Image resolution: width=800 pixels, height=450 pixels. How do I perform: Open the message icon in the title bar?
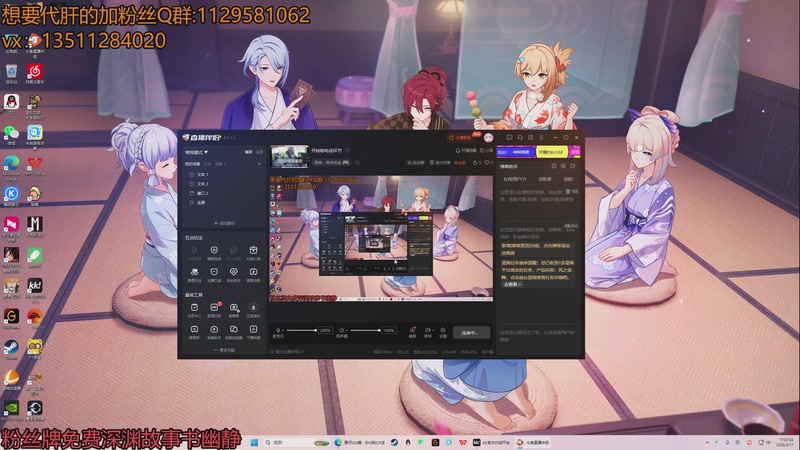point(509,138)
